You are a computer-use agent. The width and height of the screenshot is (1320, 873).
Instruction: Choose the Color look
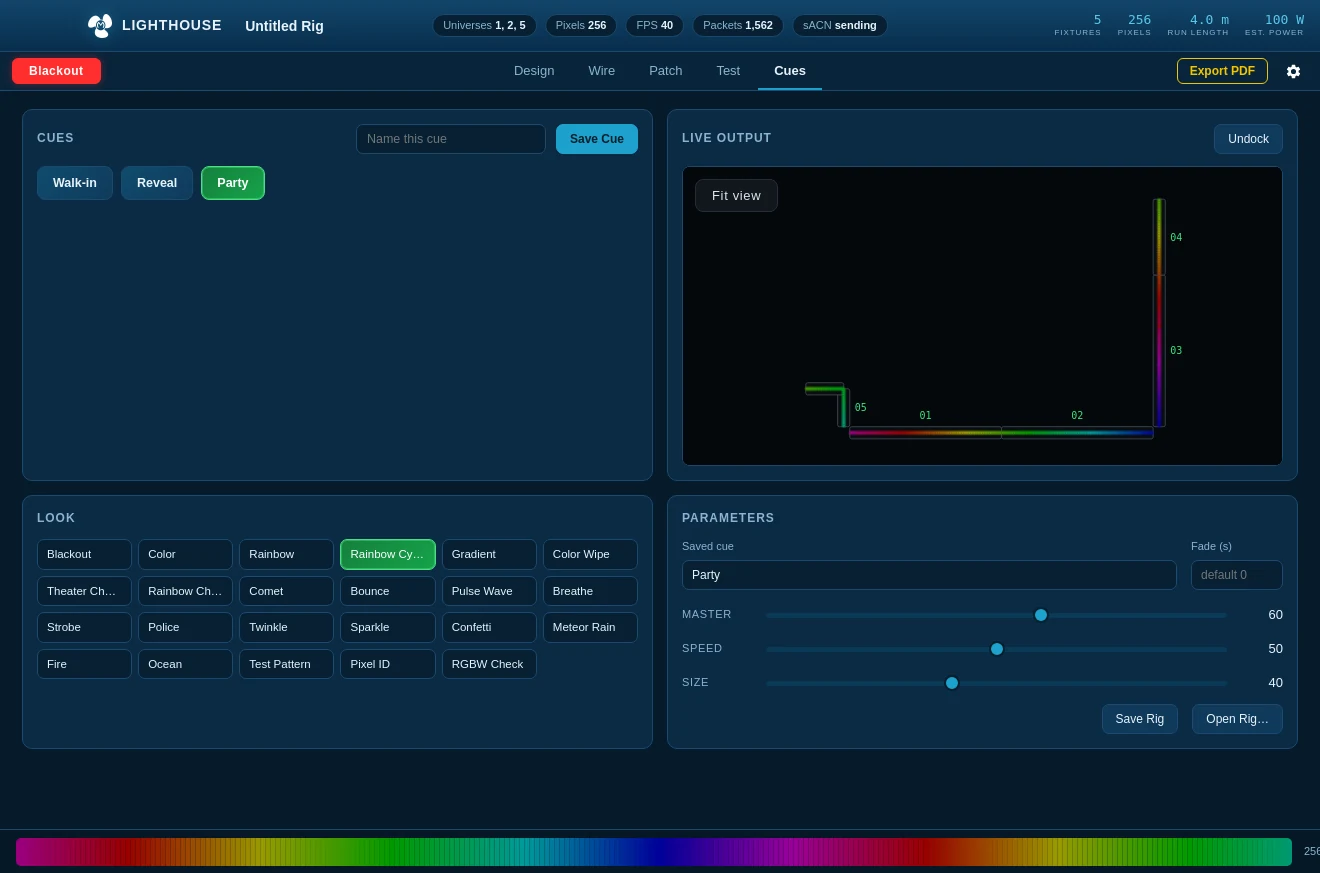pyautogui.click(x=185, y=554)
